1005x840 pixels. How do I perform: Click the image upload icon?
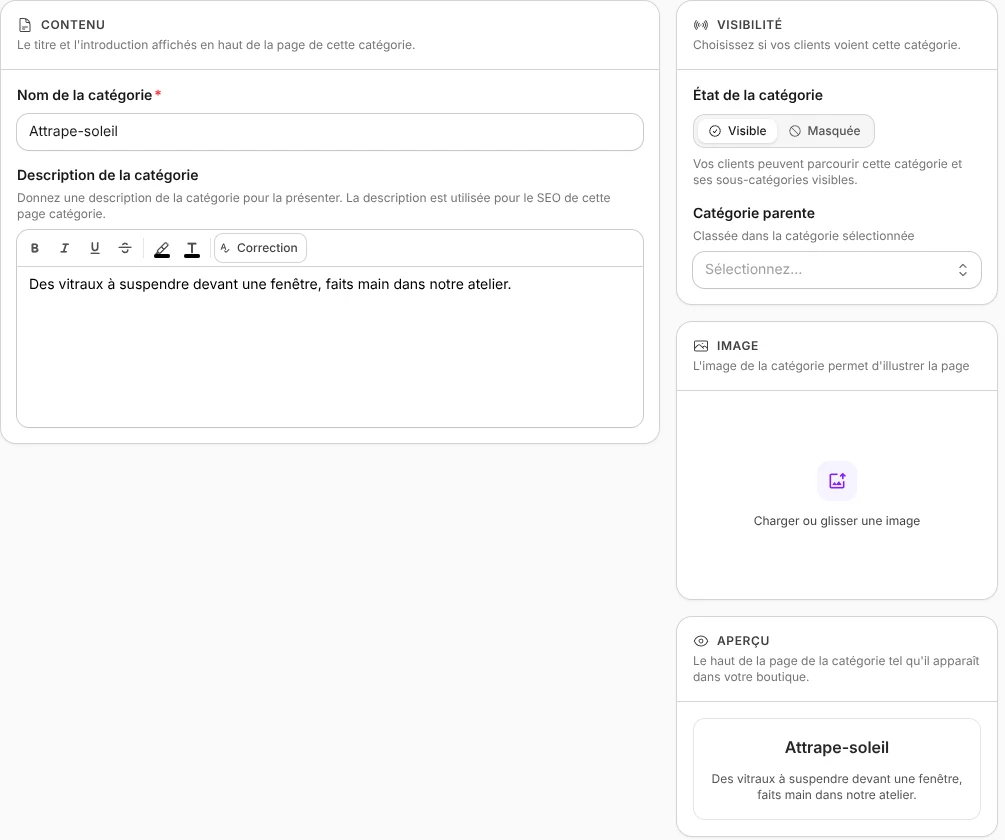[837, 481]
